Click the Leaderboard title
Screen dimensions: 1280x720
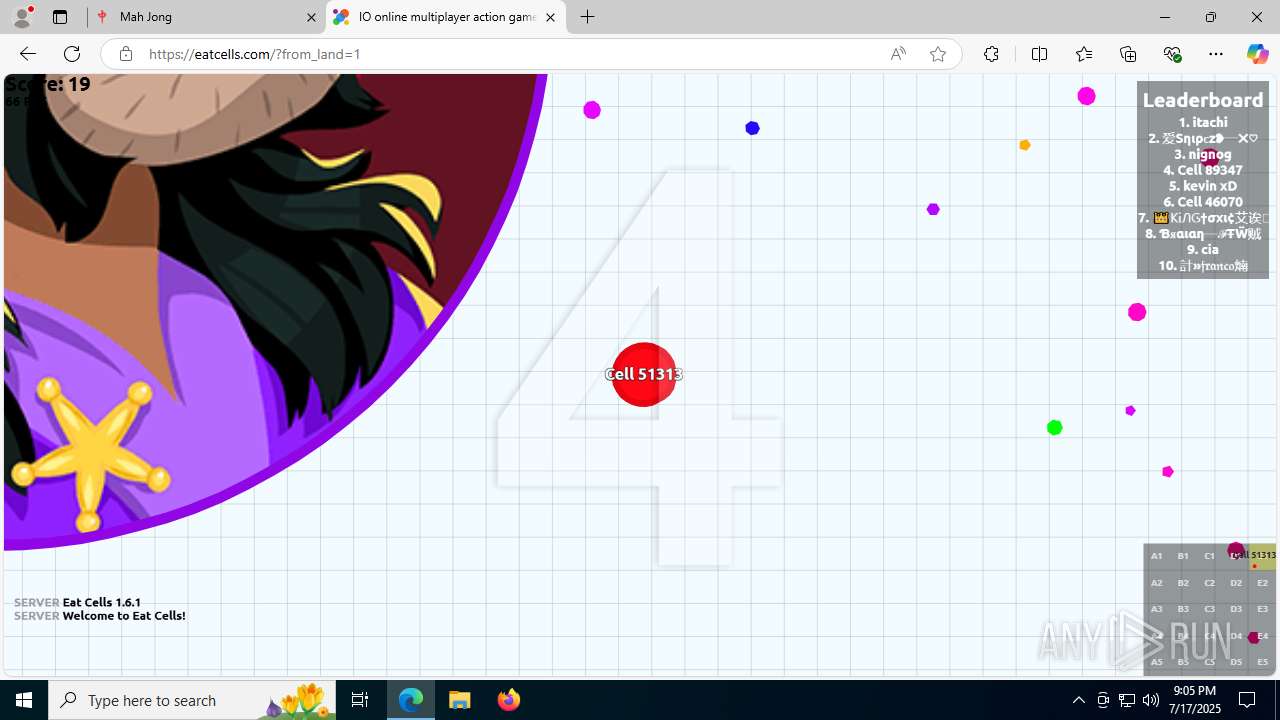[x=1203, y=100]
